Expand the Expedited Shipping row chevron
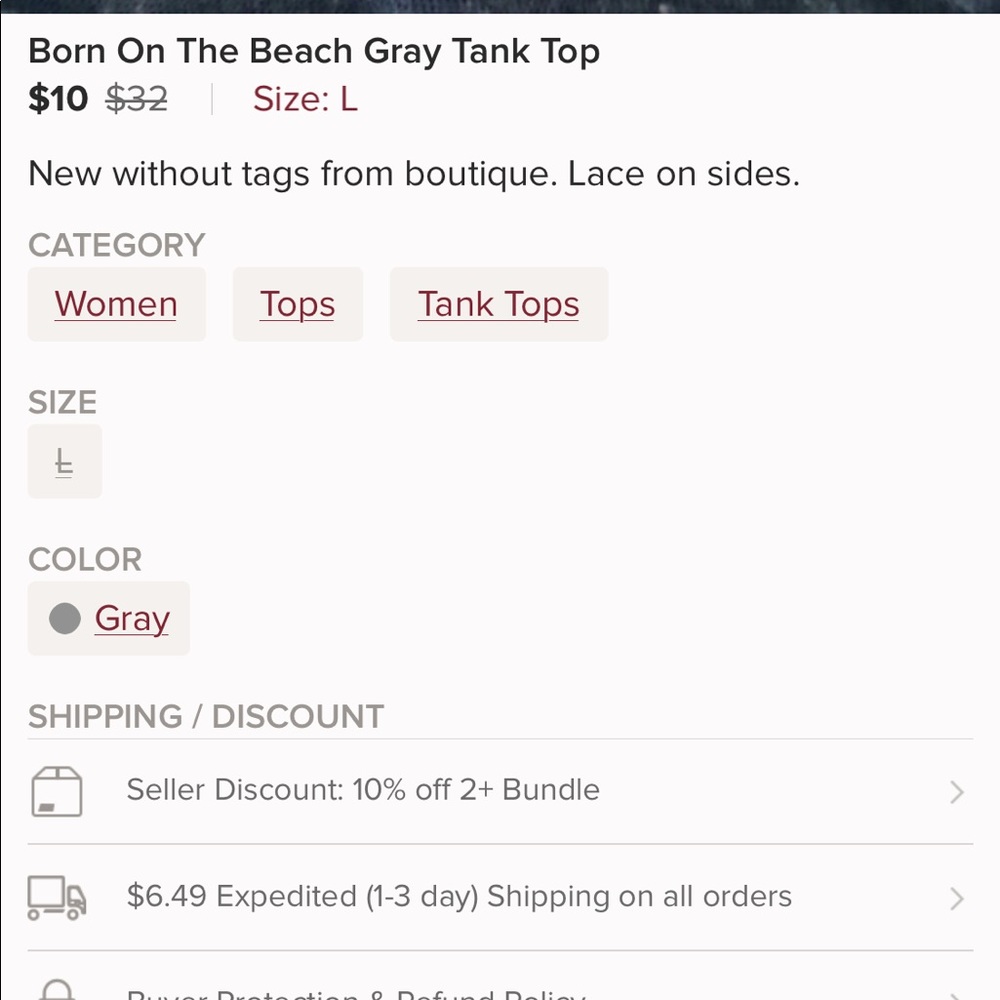 point(956,898)
